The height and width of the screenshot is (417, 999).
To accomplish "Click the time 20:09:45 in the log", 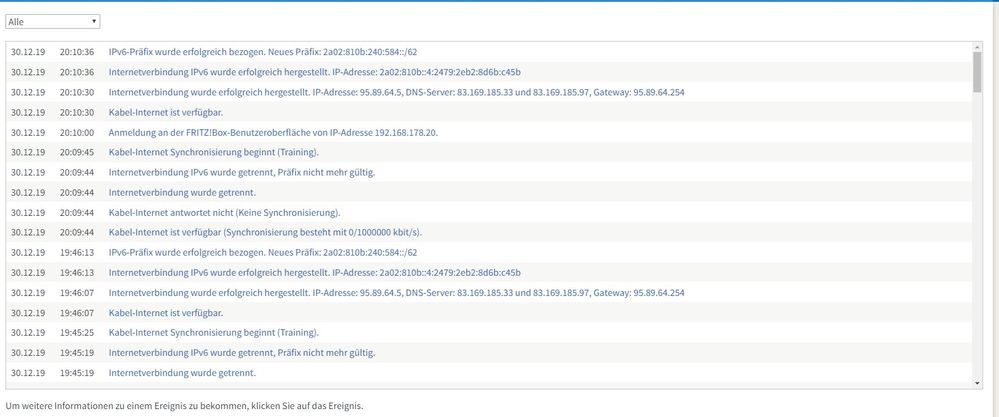I will [x=77, y=152].
